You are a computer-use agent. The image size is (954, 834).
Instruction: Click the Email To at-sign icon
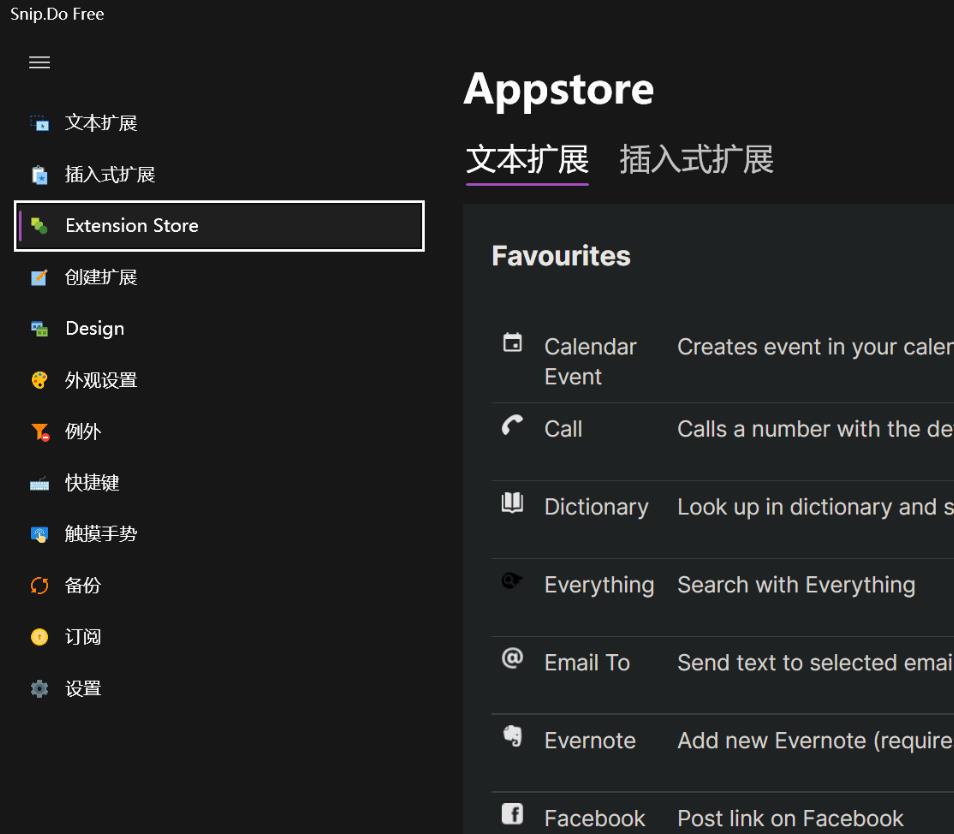[x=512, y=659]
